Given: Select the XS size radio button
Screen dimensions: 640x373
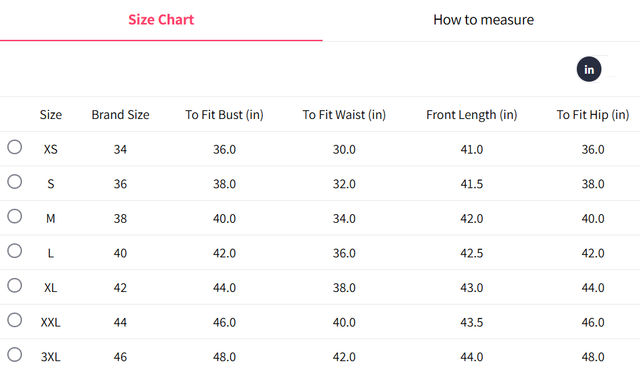Looking at the screenshot, I should pyautogui.click(x=15, y=147).
